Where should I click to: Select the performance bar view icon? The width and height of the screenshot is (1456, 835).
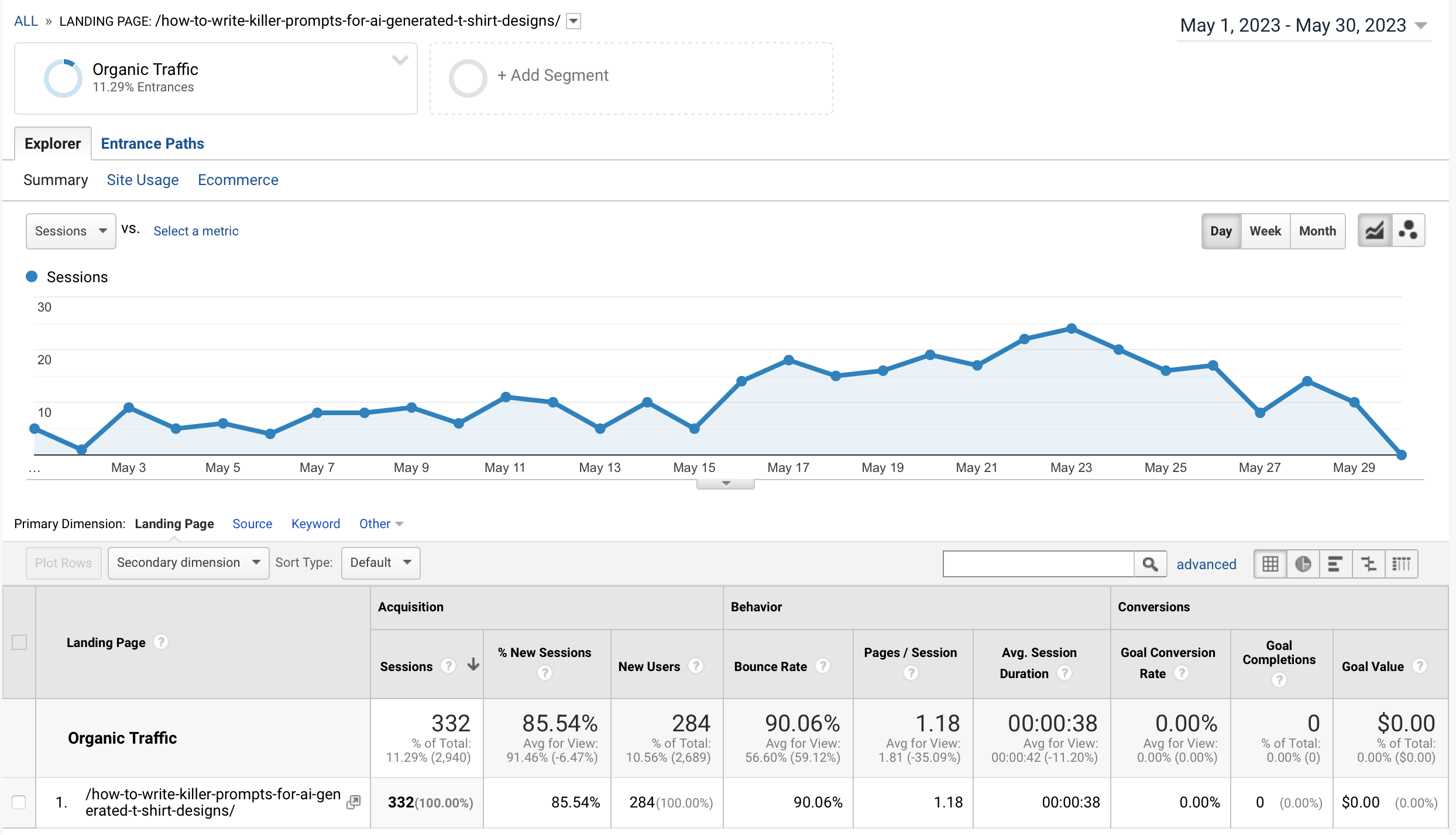pyautogui.click(x=1335, y=563)
